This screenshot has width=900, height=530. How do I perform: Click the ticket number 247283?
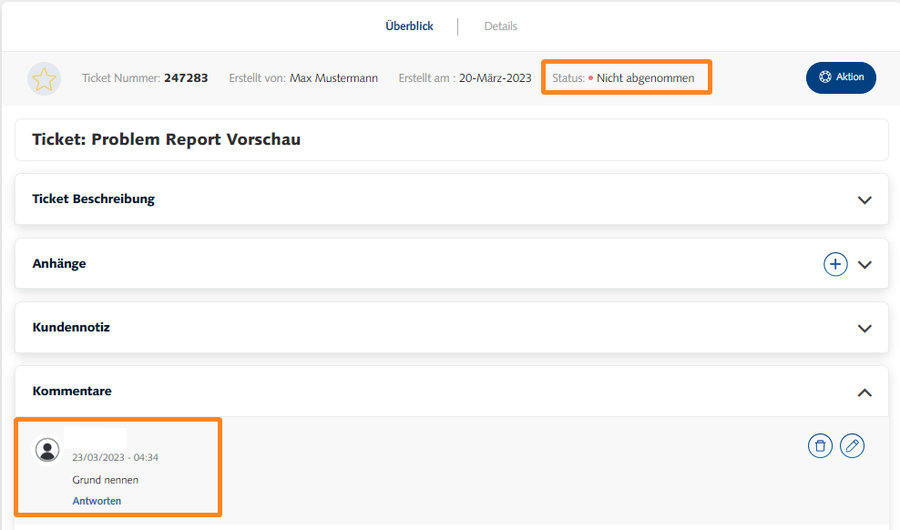(186, 78)
